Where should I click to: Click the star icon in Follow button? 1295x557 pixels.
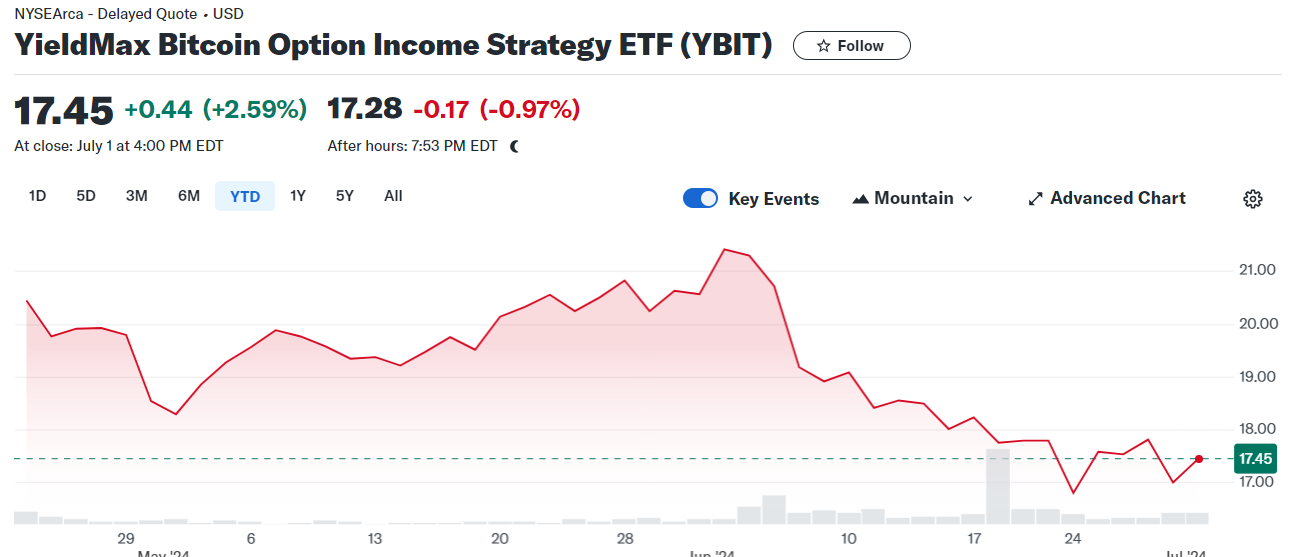pyautogui.click(x=824, y=46)
